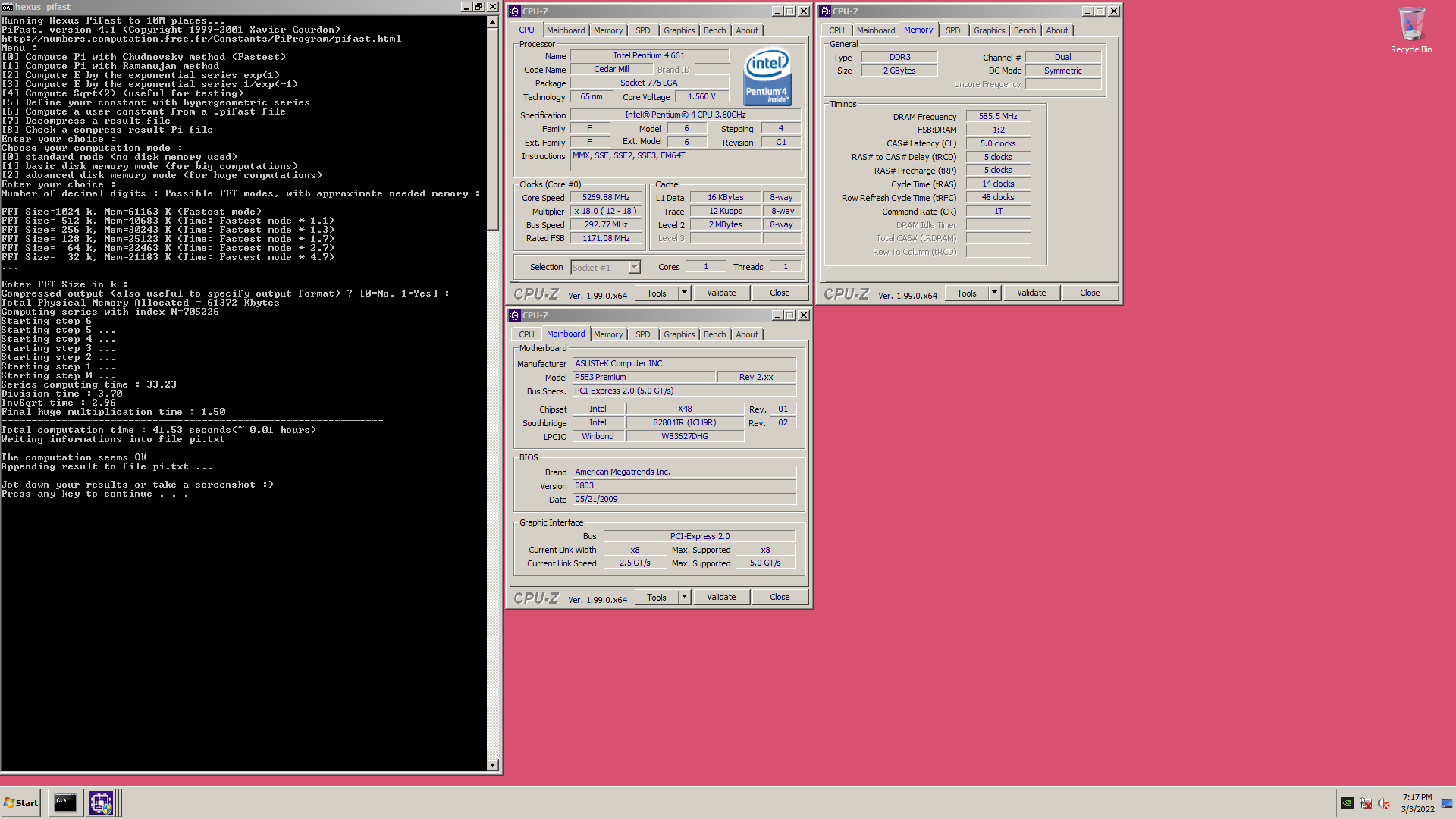This screenshot has width=1456, height=819.
Task: Click Close button in Memory window
Action: [1090, 293]
